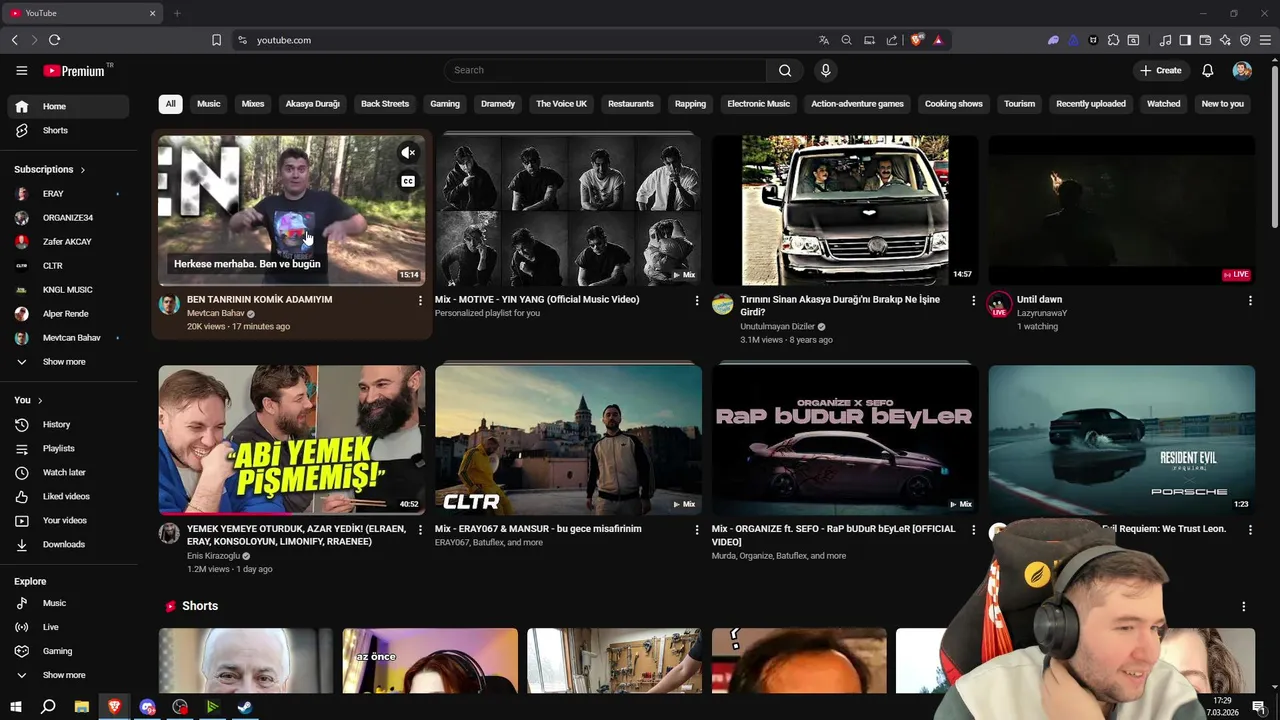Open the ERAY channel subscription
1280x720 pixels.
68,193
